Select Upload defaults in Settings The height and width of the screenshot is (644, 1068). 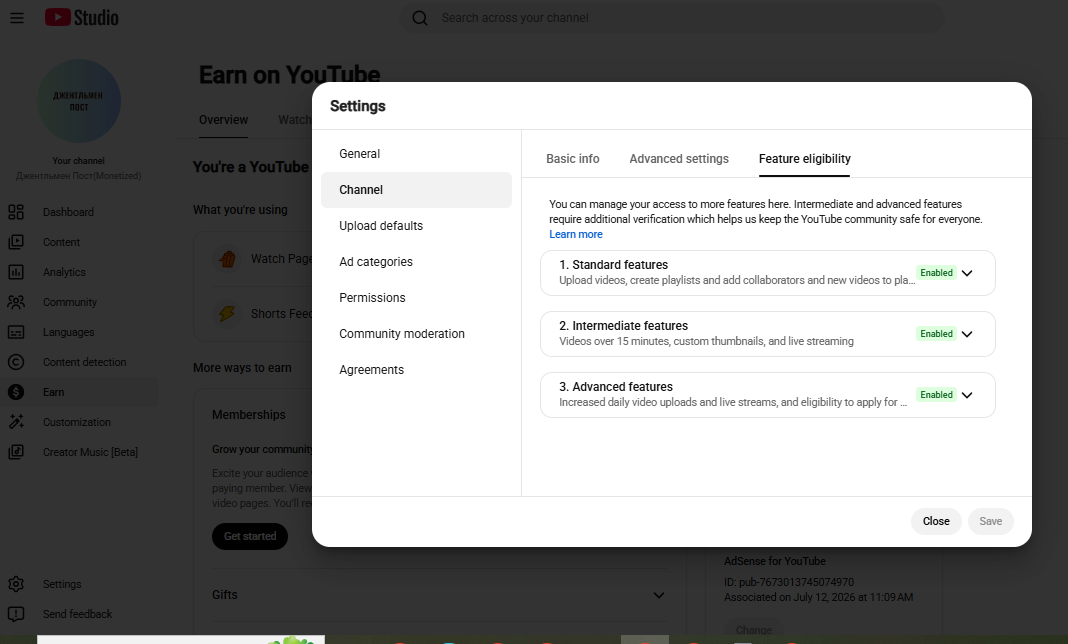[x=416, y=226]
